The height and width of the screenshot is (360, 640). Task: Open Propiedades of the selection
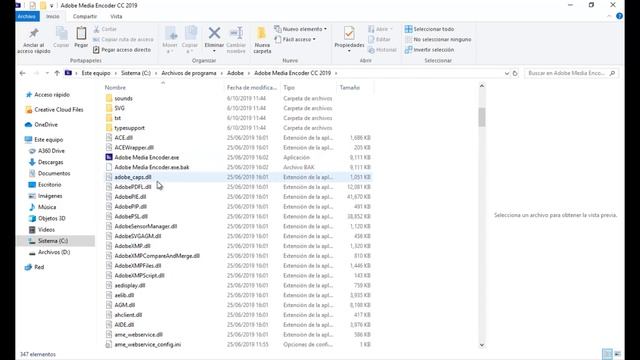tap(349, 39)
